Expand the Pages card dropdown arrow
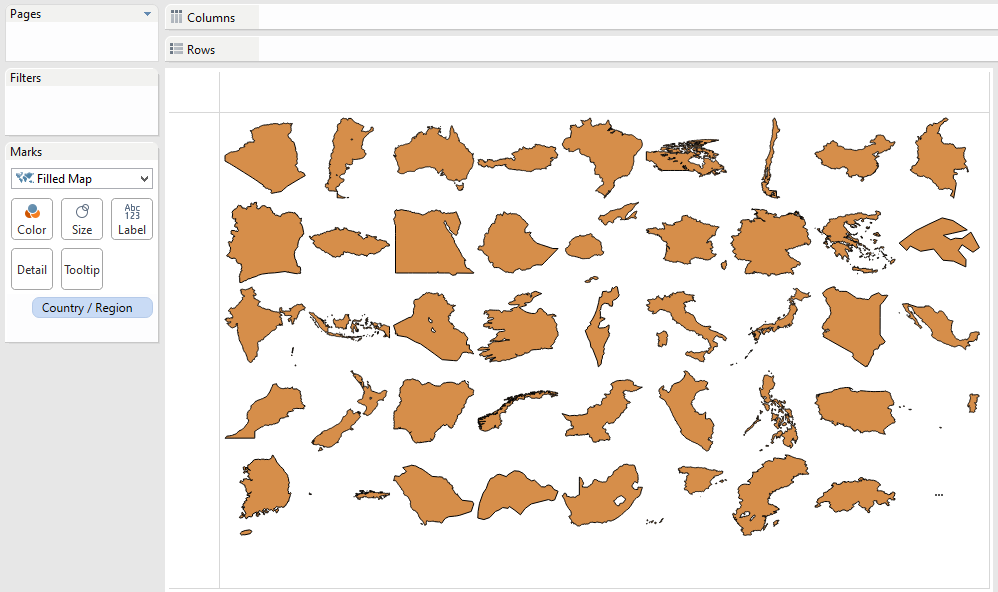This screenshot has height=592, width=998. tap(148, 14)
